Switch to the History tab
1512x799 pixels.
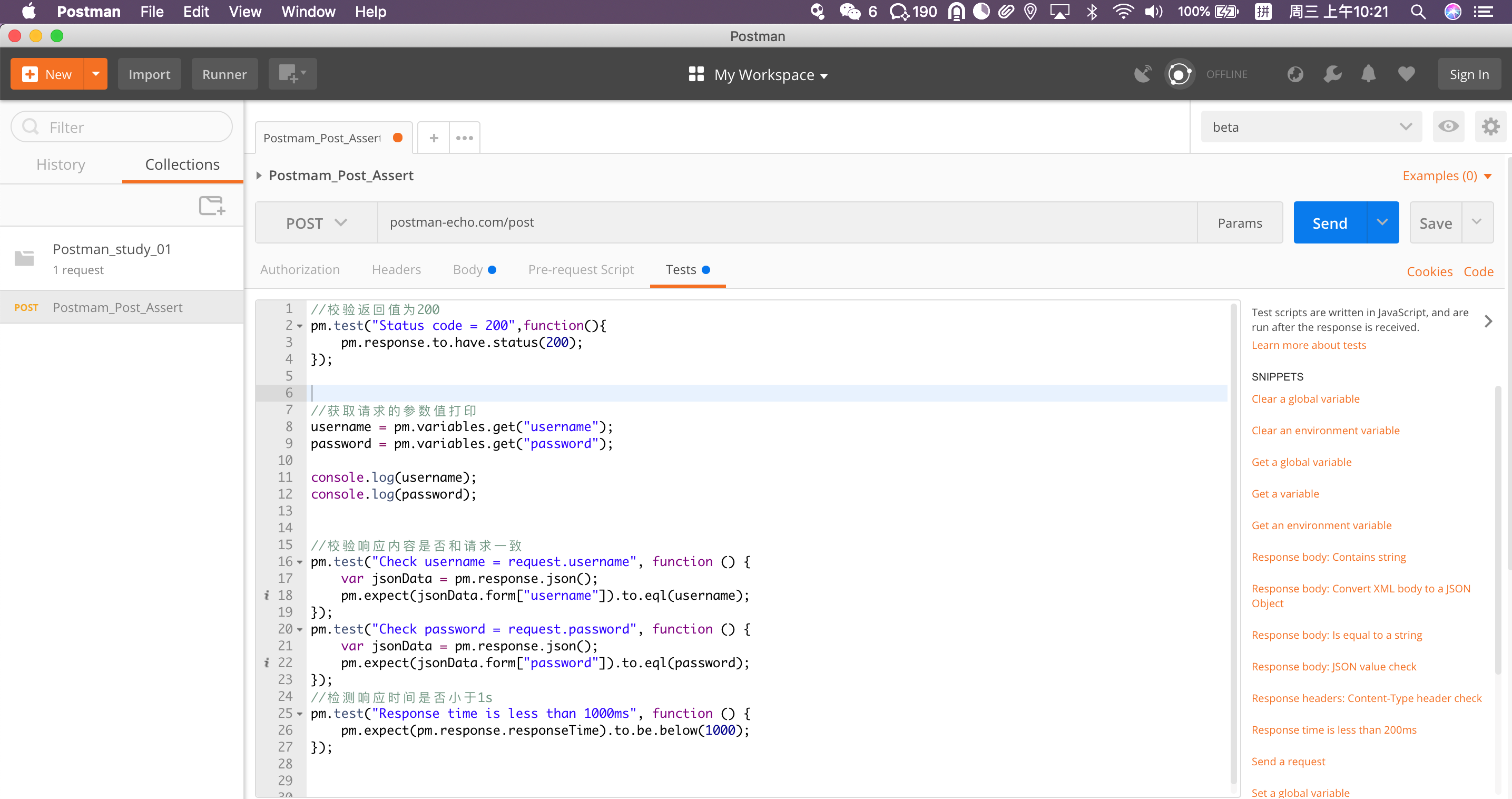point(61,164)
